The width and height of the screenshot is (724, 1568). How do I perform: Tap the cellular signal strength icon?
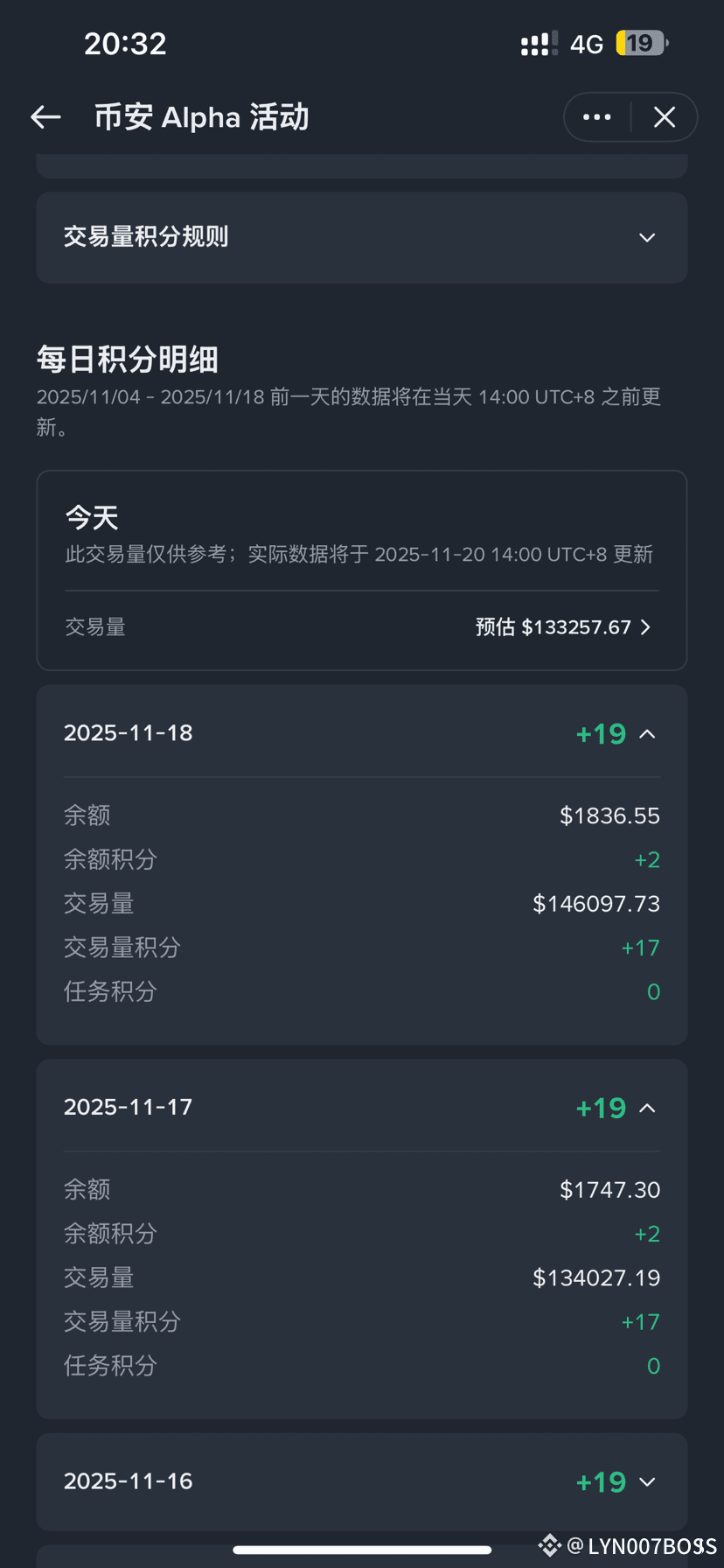[539, 44]
